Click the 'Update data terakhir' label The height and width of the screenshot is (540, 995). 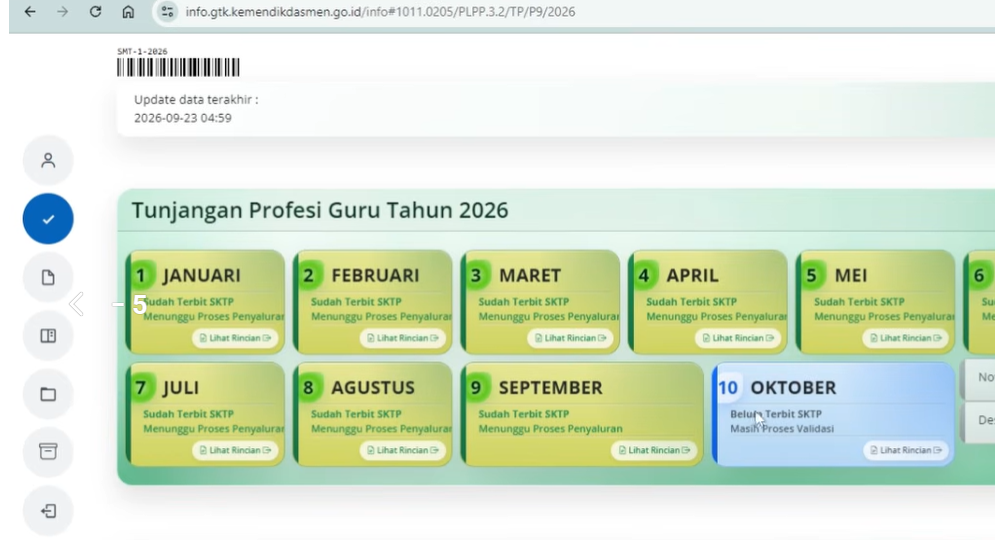pos(196,100)
